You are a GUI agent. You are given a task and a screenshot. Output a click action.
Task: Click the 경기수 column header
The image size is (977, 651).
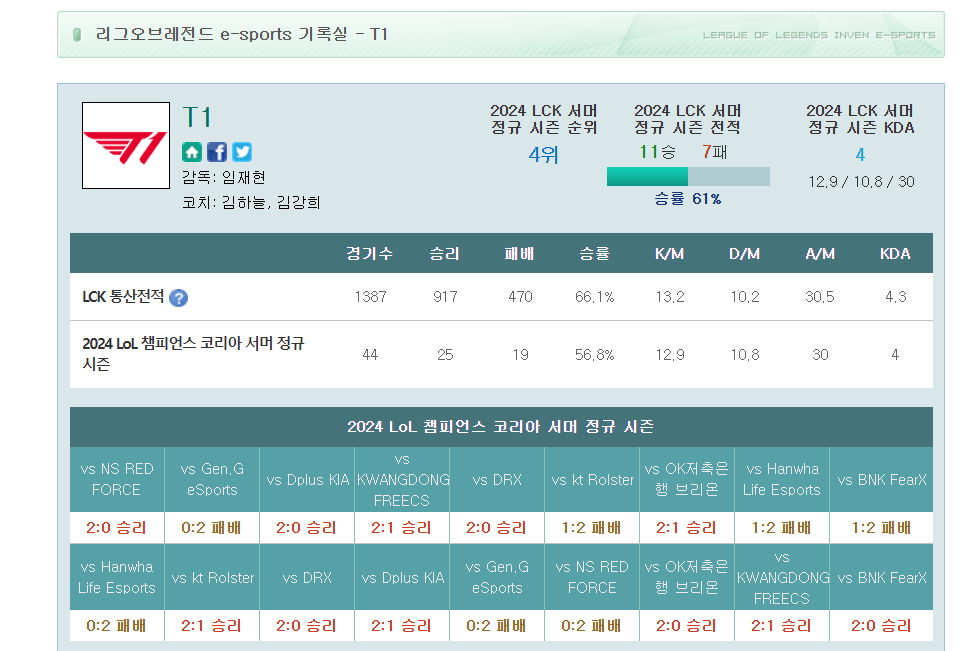(x=369, y=254)
